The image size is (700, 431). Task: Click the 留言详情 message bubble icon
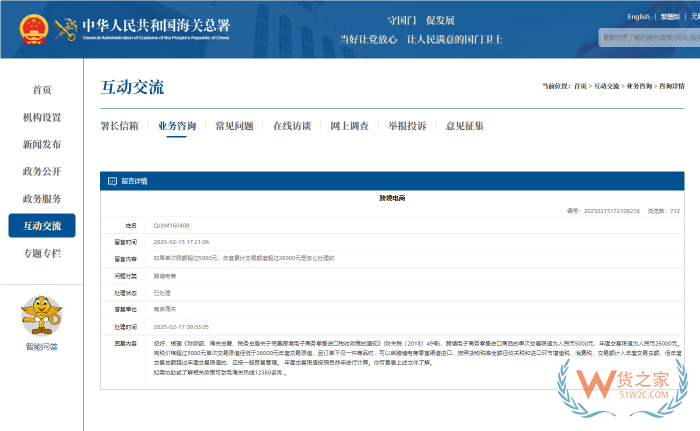tap(112, 181)
